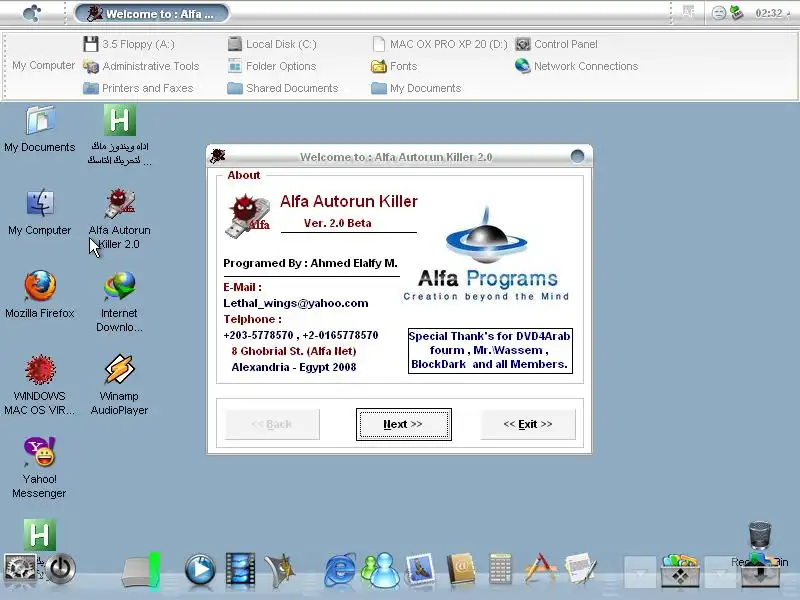Open the Welcome to : Alfa taskbar button

(x=152, y=14)
